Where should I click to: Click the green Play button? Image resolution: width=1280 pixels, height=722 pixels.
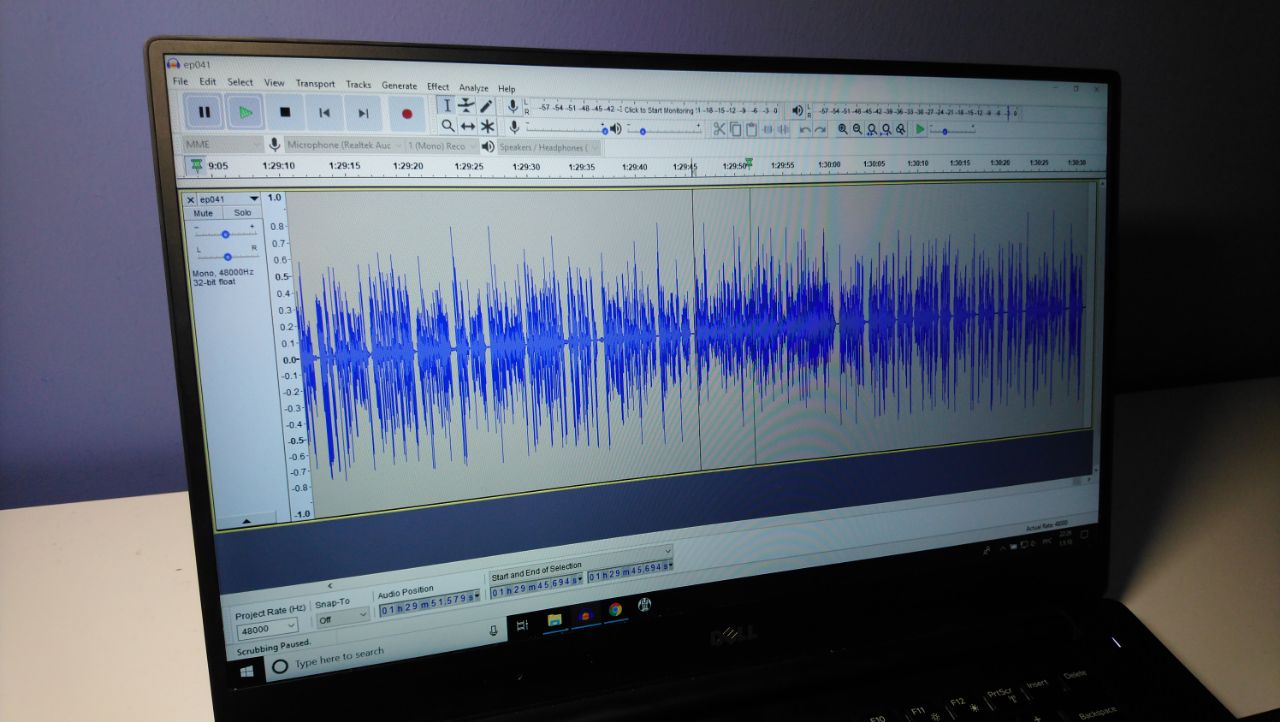click(244, 112)
